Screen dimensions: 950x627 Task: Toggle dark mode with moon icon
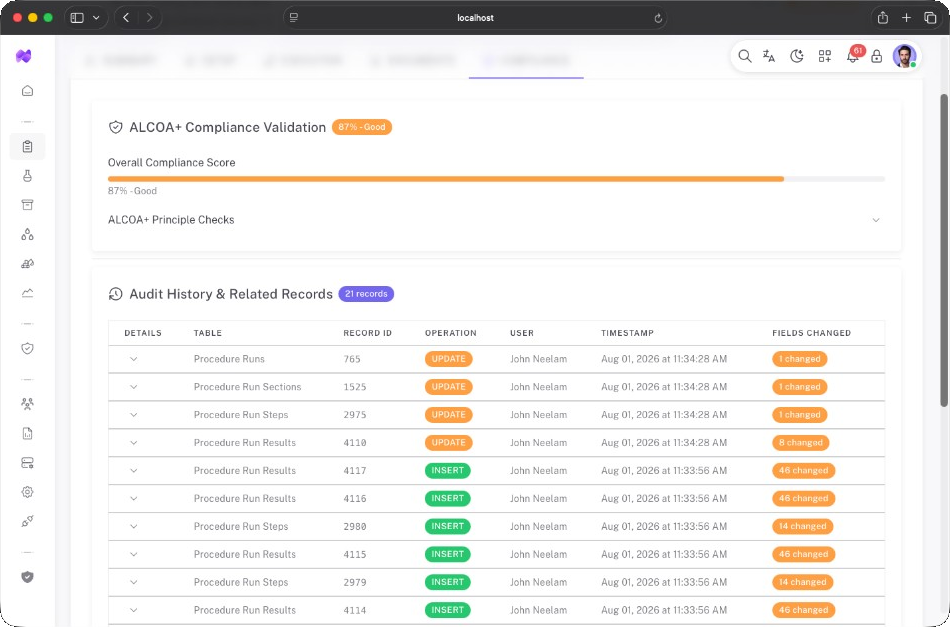(x=797, y=56)
